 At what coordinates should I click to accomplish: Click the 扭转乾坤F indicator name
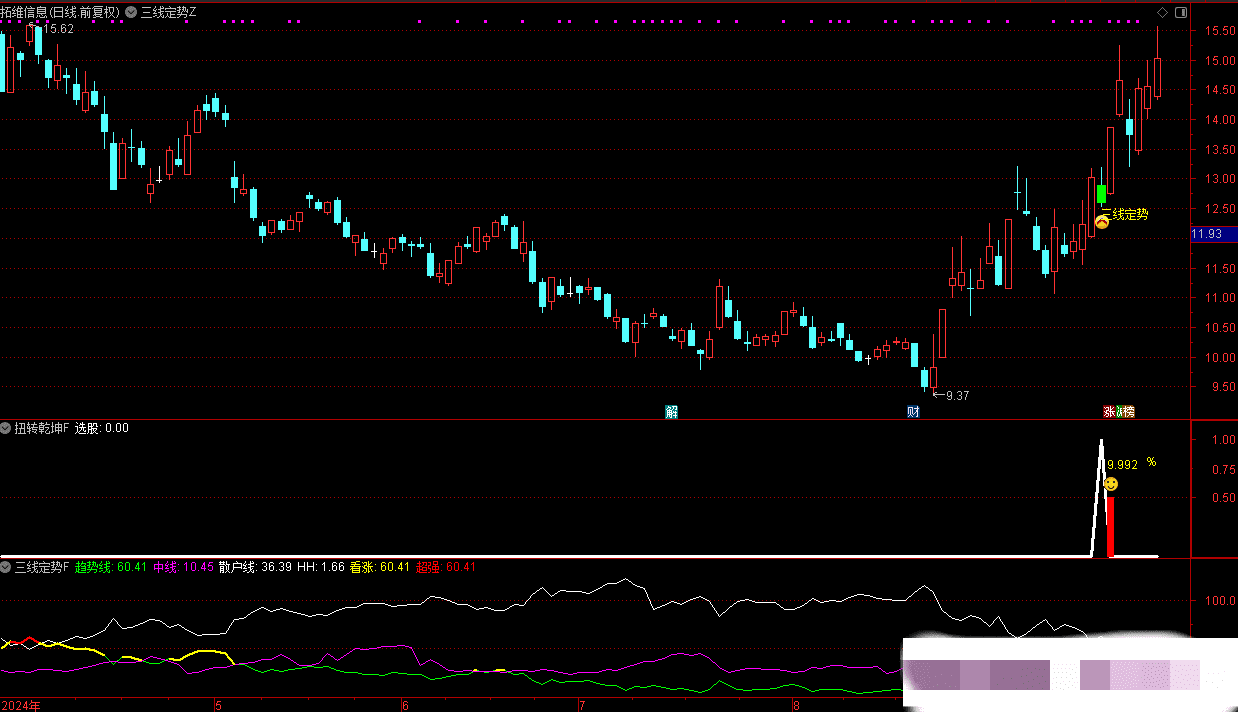tap(42, 428)
